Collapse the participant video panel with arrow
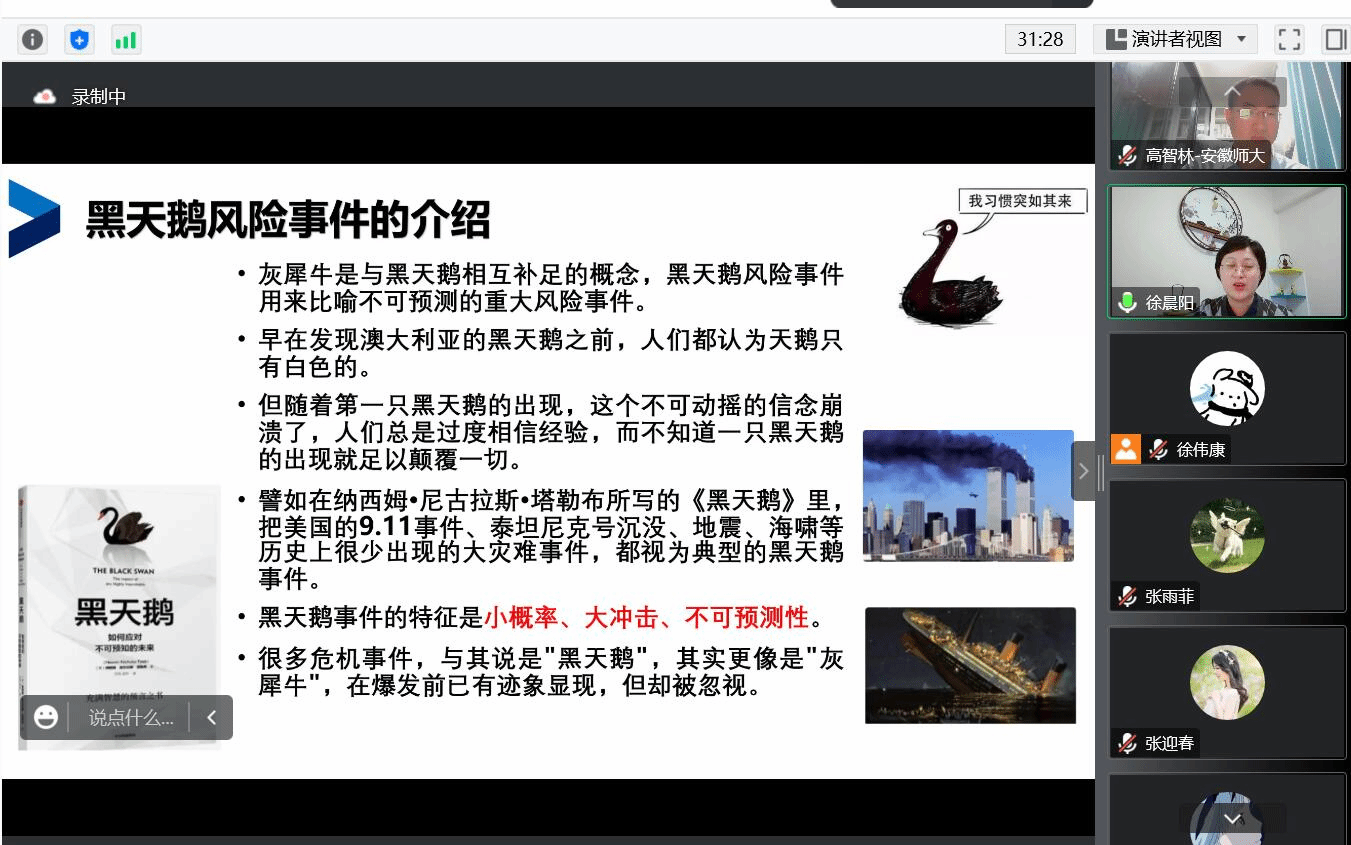 pos(1083,470)
